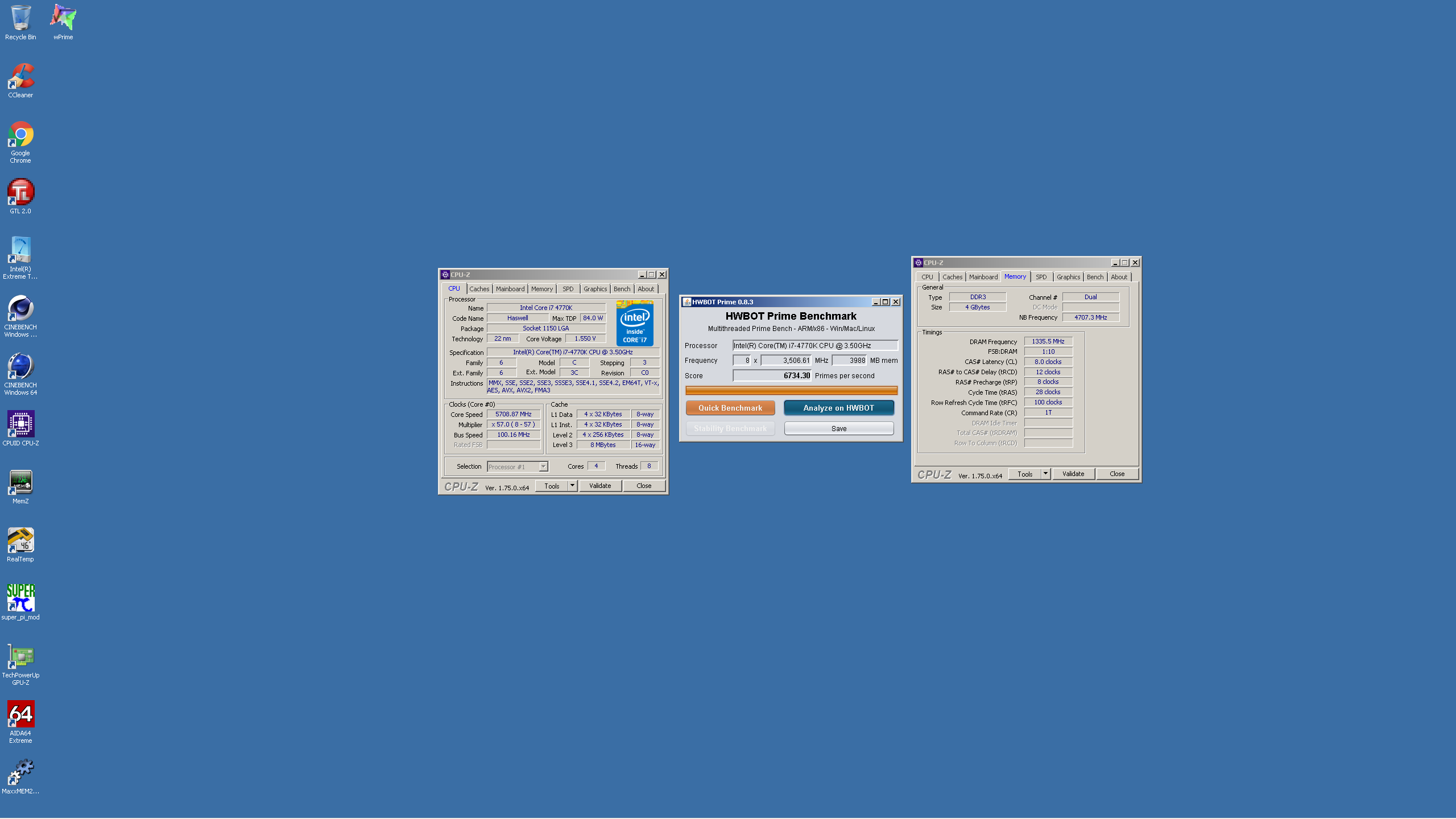The width and height of the screenshot is (1456, 819).
Task: Click Close button in left CPU-Z window
Action: (x=644, y=486)
